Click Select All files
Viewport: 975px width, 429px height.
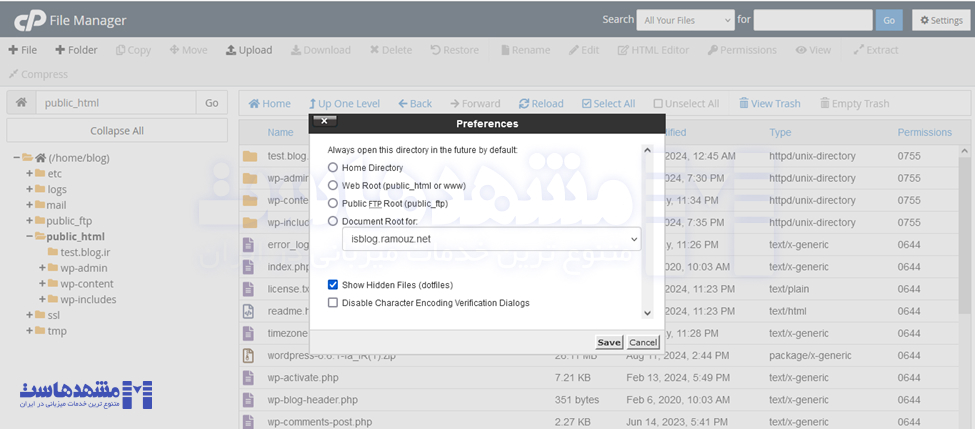[x=608, y=104]
